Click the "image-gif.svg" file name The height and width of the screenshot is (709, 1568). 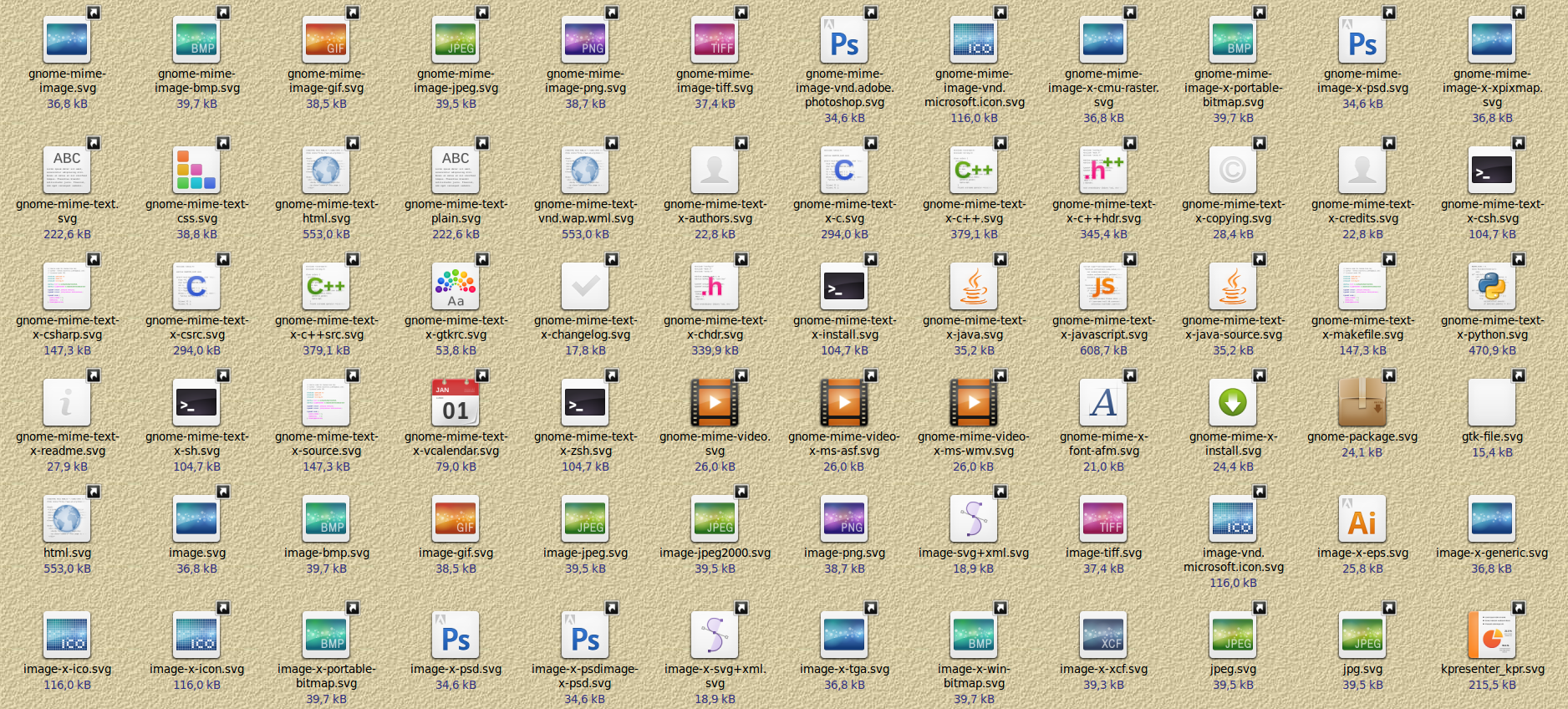456,553
